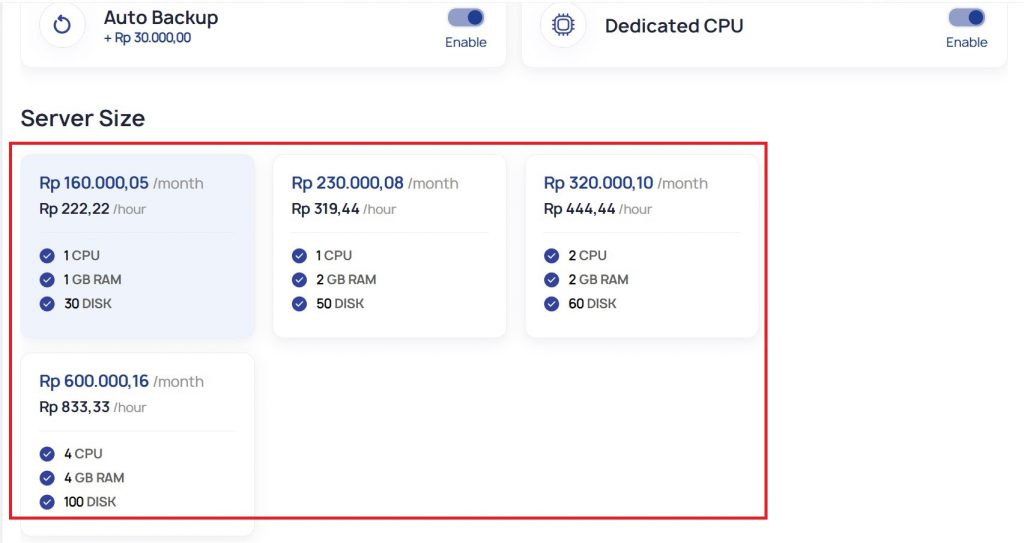This screenshot has height=543, width=1024.
Task: Click the checkmark icon beside 2 CPU
Action: click(x=551, y=255)
